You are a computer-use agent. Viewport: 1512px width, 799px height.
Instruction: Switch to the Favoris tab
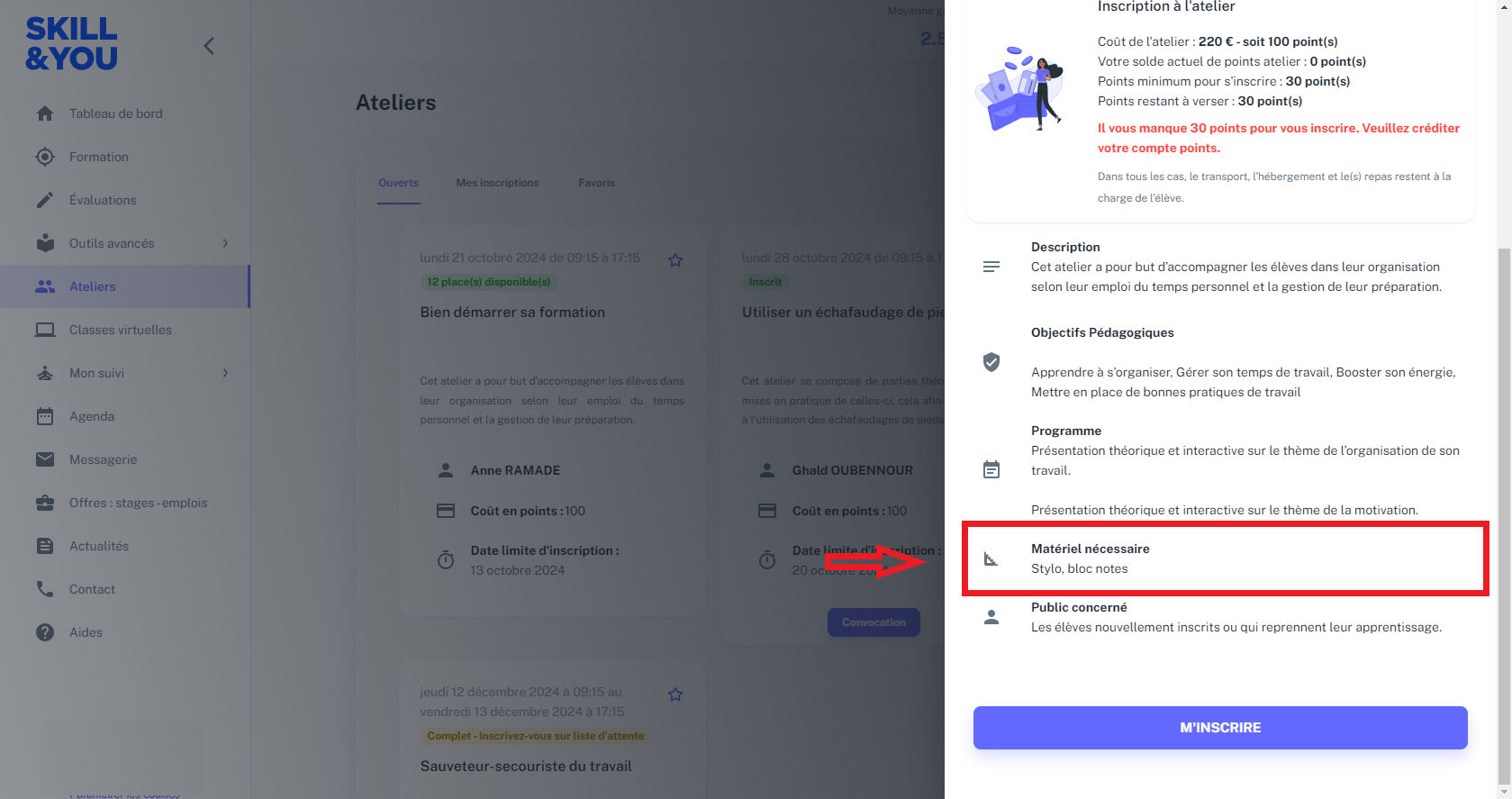click(597, 183)
